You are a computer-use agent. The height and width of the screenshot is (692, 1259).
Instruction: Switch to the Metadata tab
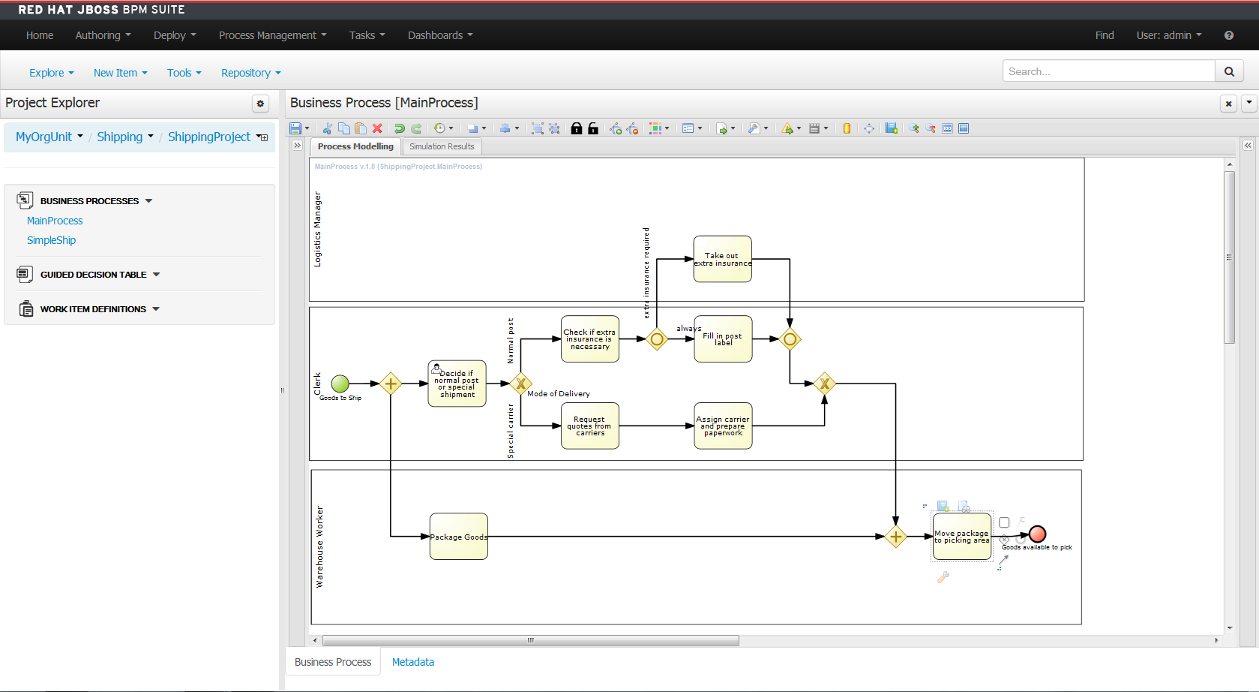pyautogui.click(x=413, y=662)
